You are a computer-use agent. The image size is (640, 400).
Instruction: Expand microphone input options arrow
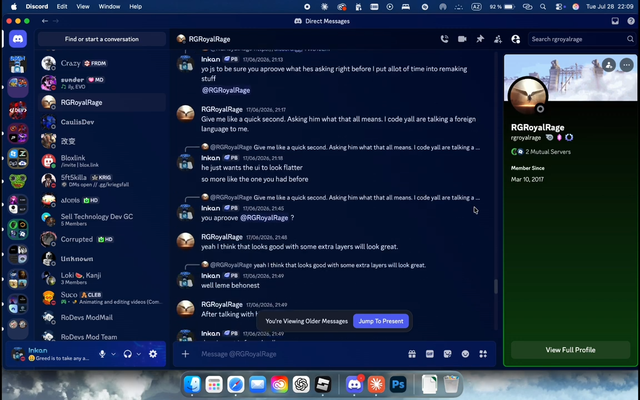pyautogui.click(x=113, y=354)
